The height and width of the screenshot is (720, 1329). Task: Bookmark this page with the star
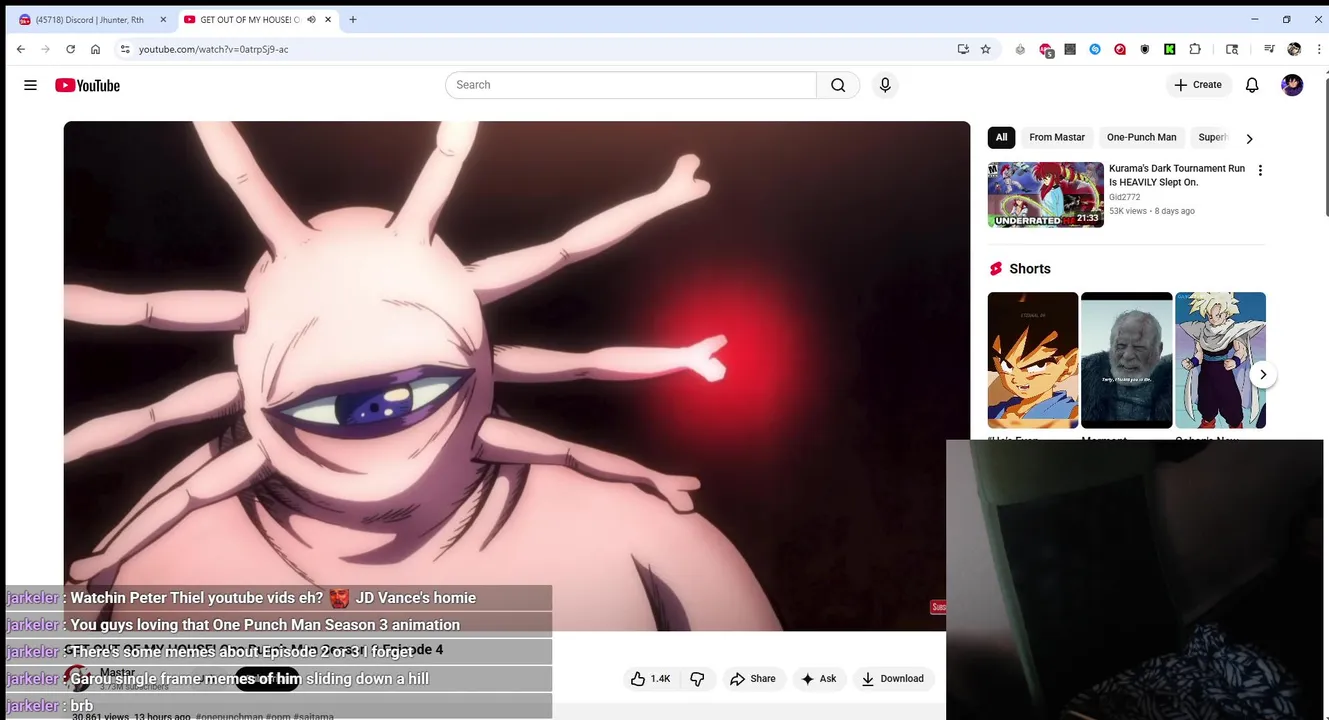[986, 49]
